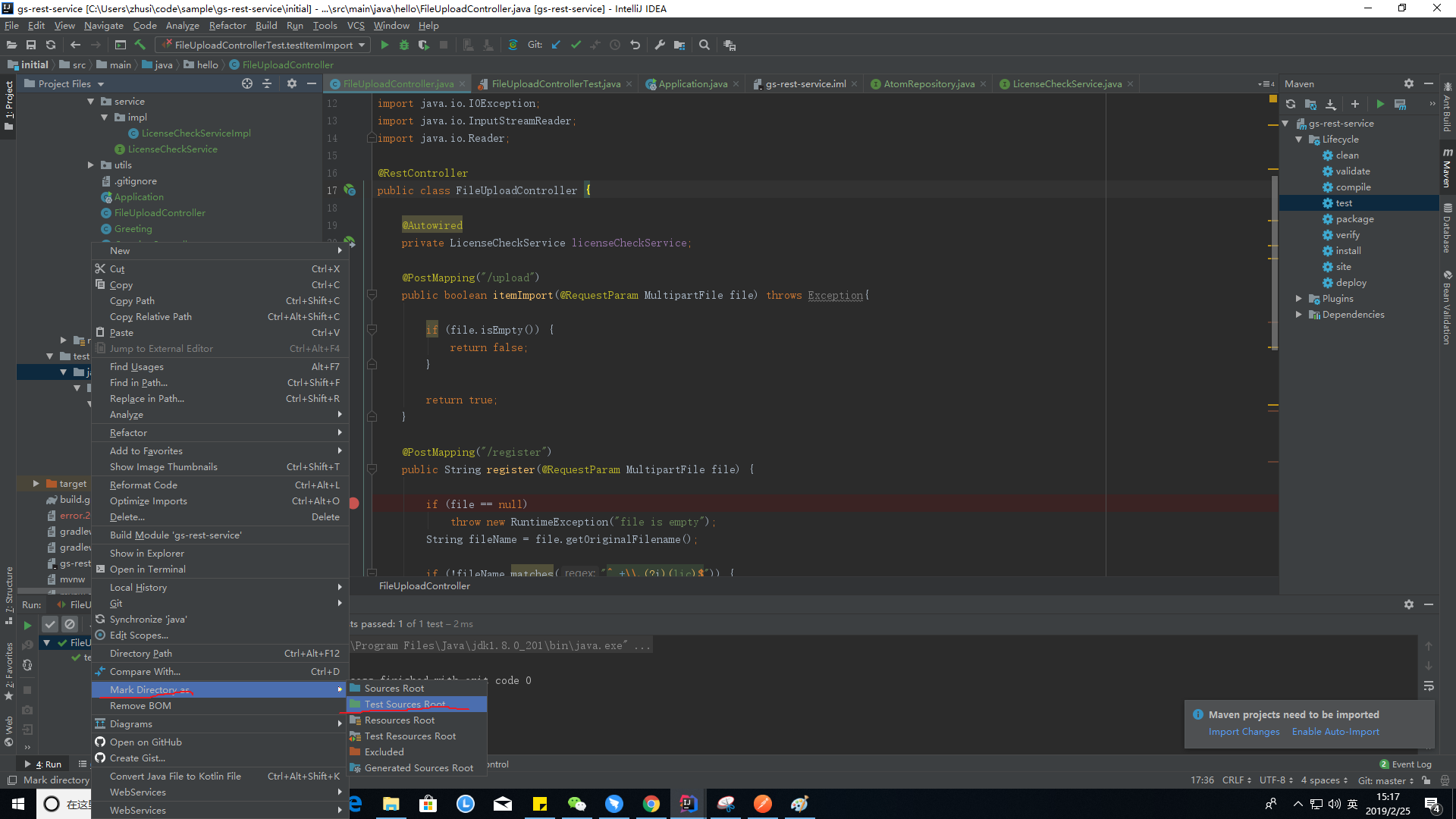The height and width of the screenshot is (819, 1456).
Task: Open WeChat from taskbar
Action: tap(577, 804)
